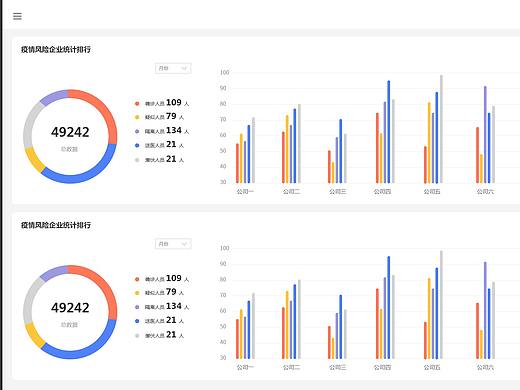The width and height of the screenshot is (520, 390).
Task: Select the "134" legend value in lower card
Action: pos(174,306)
